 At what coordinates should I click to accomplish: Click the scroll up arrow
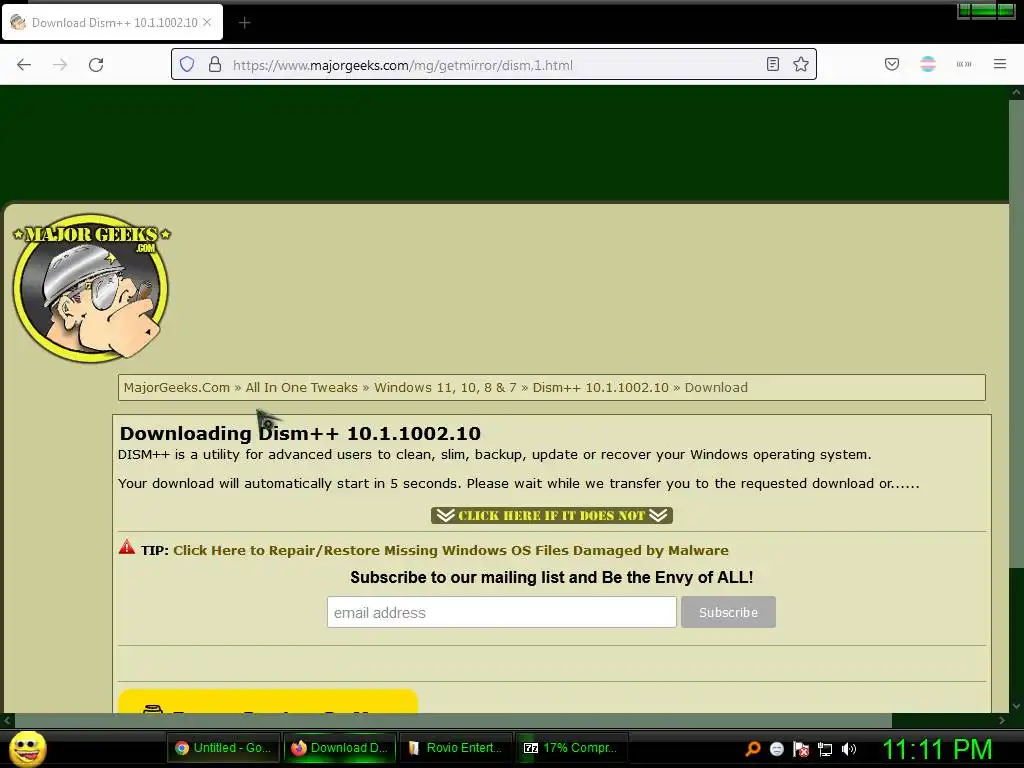(x=1016, y=93)
